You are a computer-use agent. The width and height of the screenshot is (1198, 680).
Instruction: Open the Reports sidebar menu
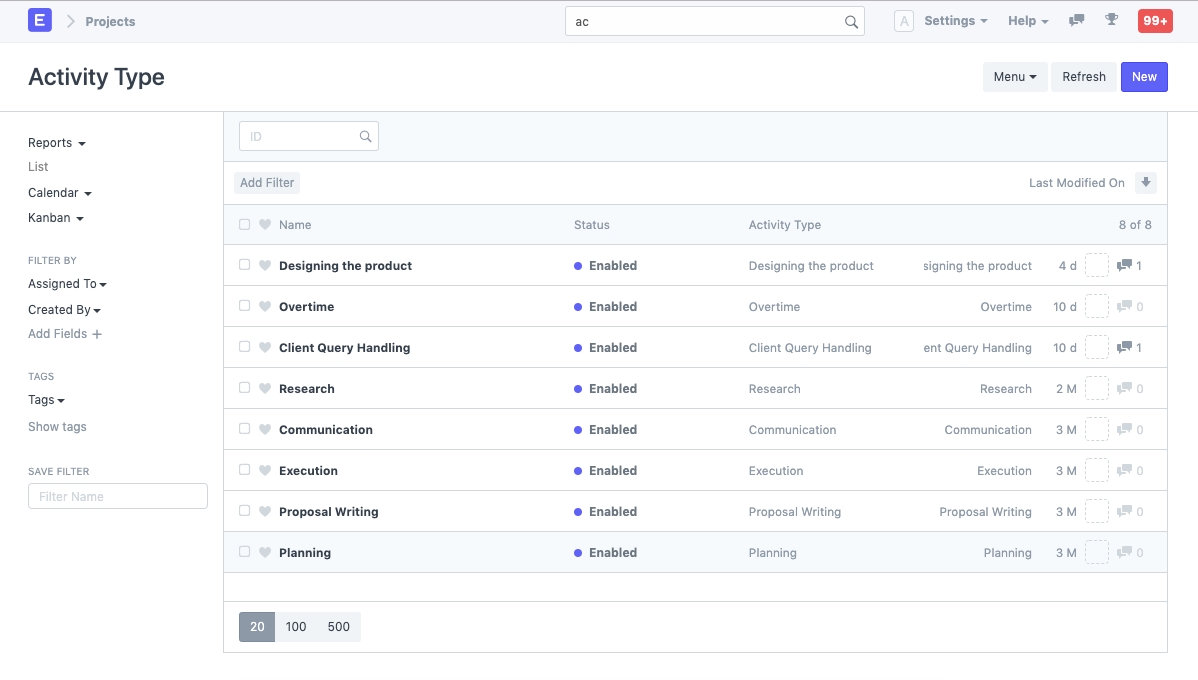tap(56, 143)
